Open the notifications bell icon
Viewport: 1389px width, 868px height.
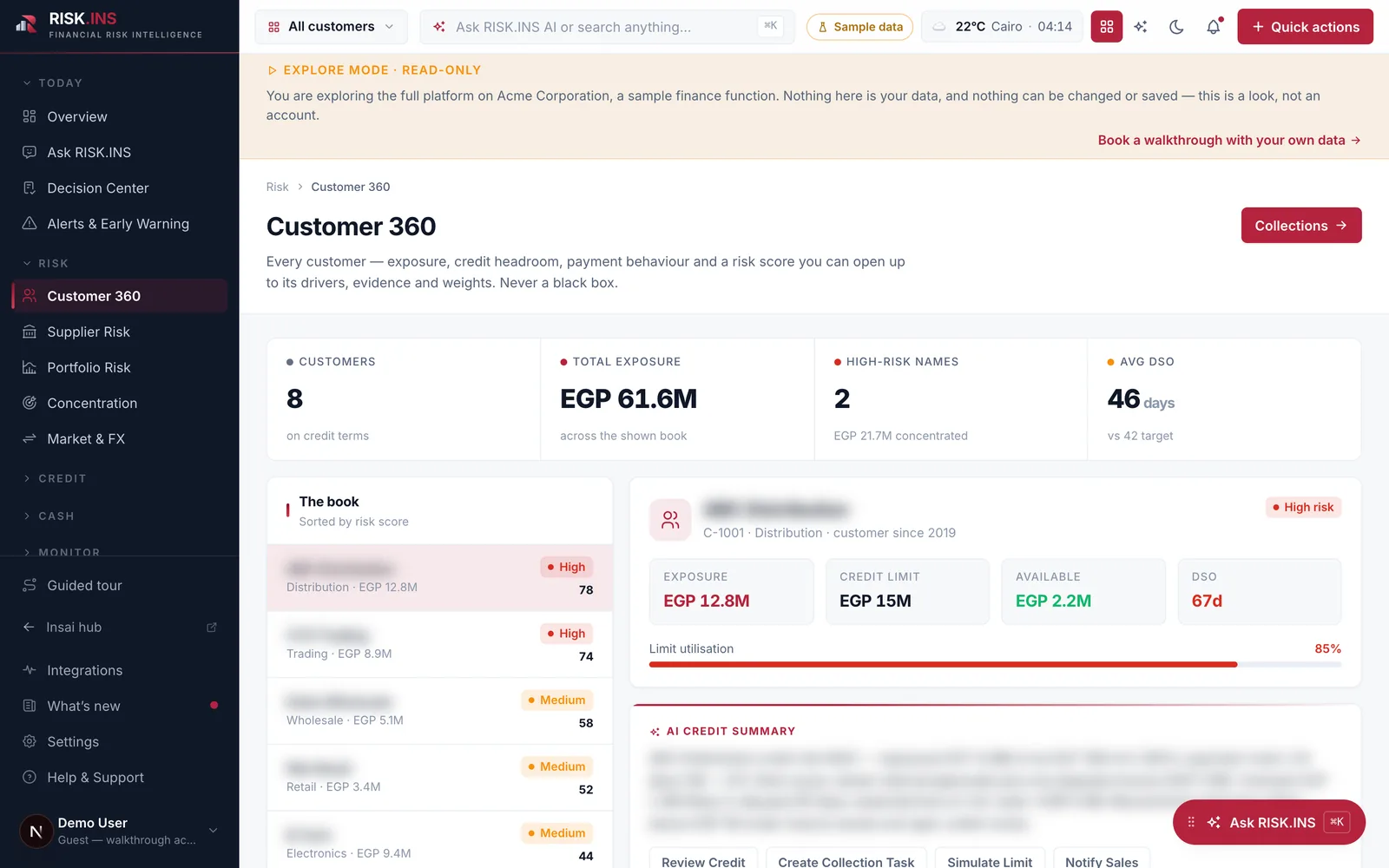click(1214, 27)
